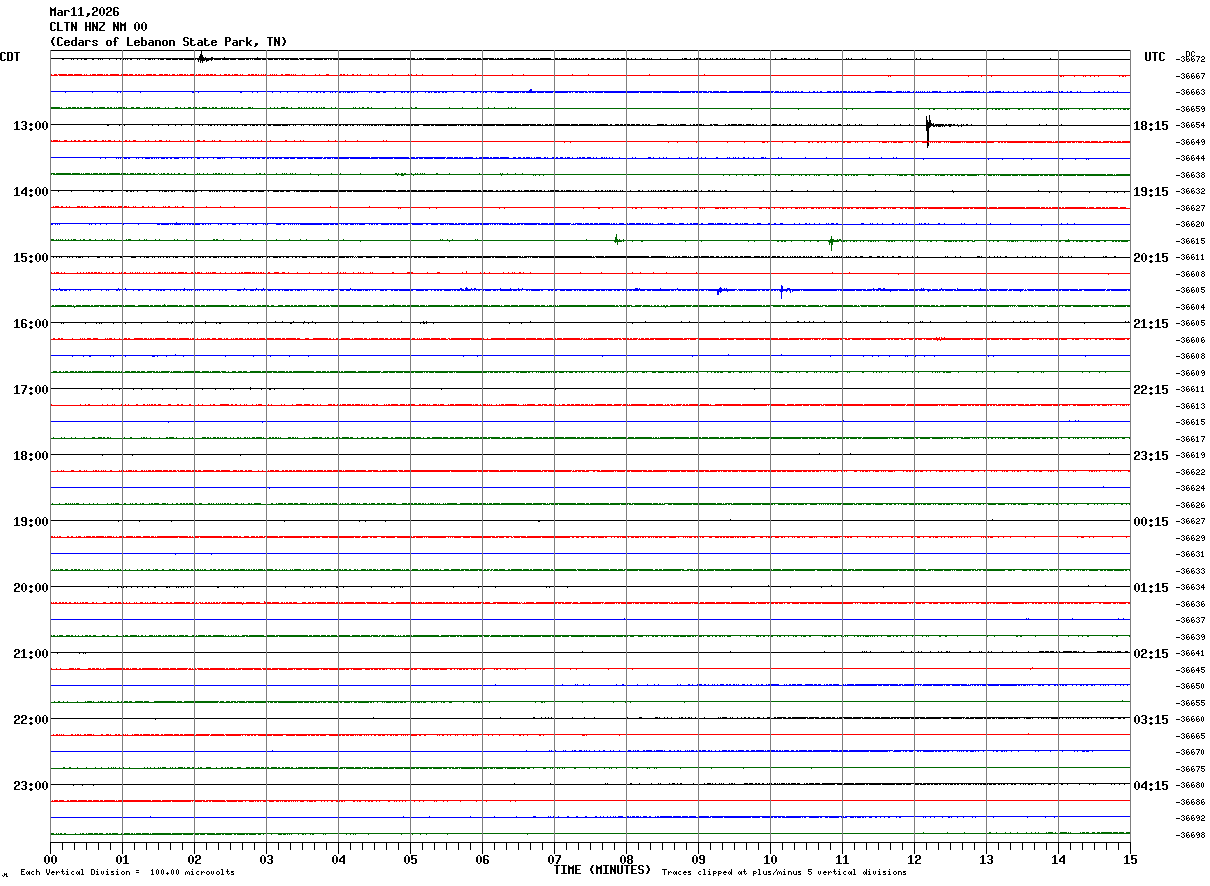
Task: Click DC offset value -36654
Action: [x=1191, y=125]
